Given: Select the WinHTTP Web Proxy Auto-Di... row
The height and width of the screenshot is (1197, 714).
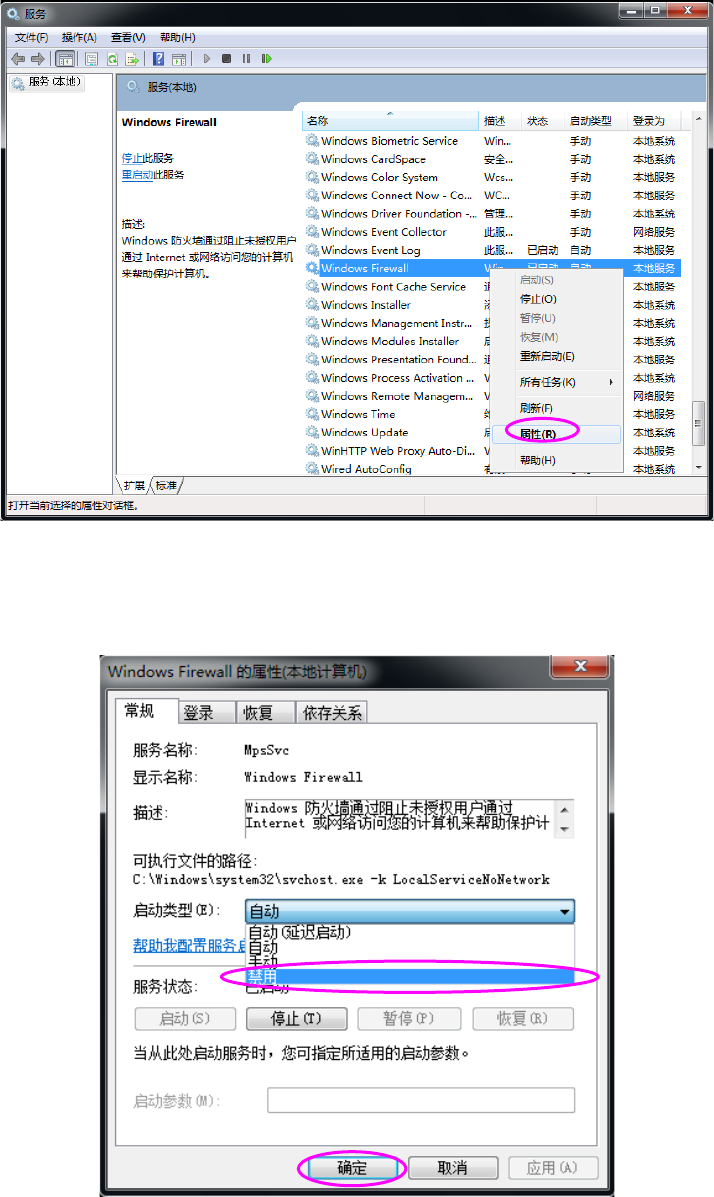Looking at the screenshot, I should 492,450.
